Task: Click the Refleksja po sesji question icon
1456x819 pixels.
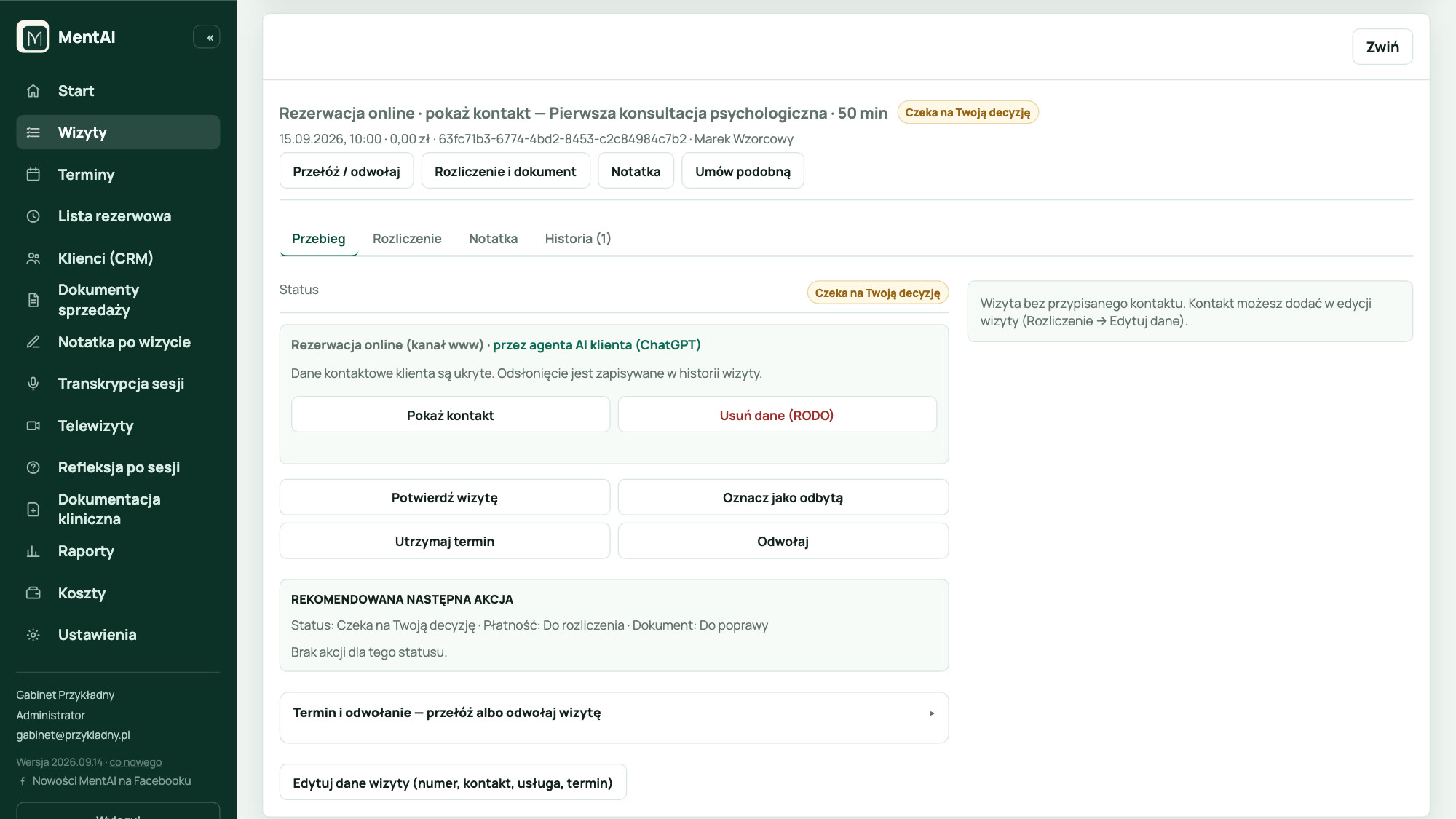Action: (33, 467)
